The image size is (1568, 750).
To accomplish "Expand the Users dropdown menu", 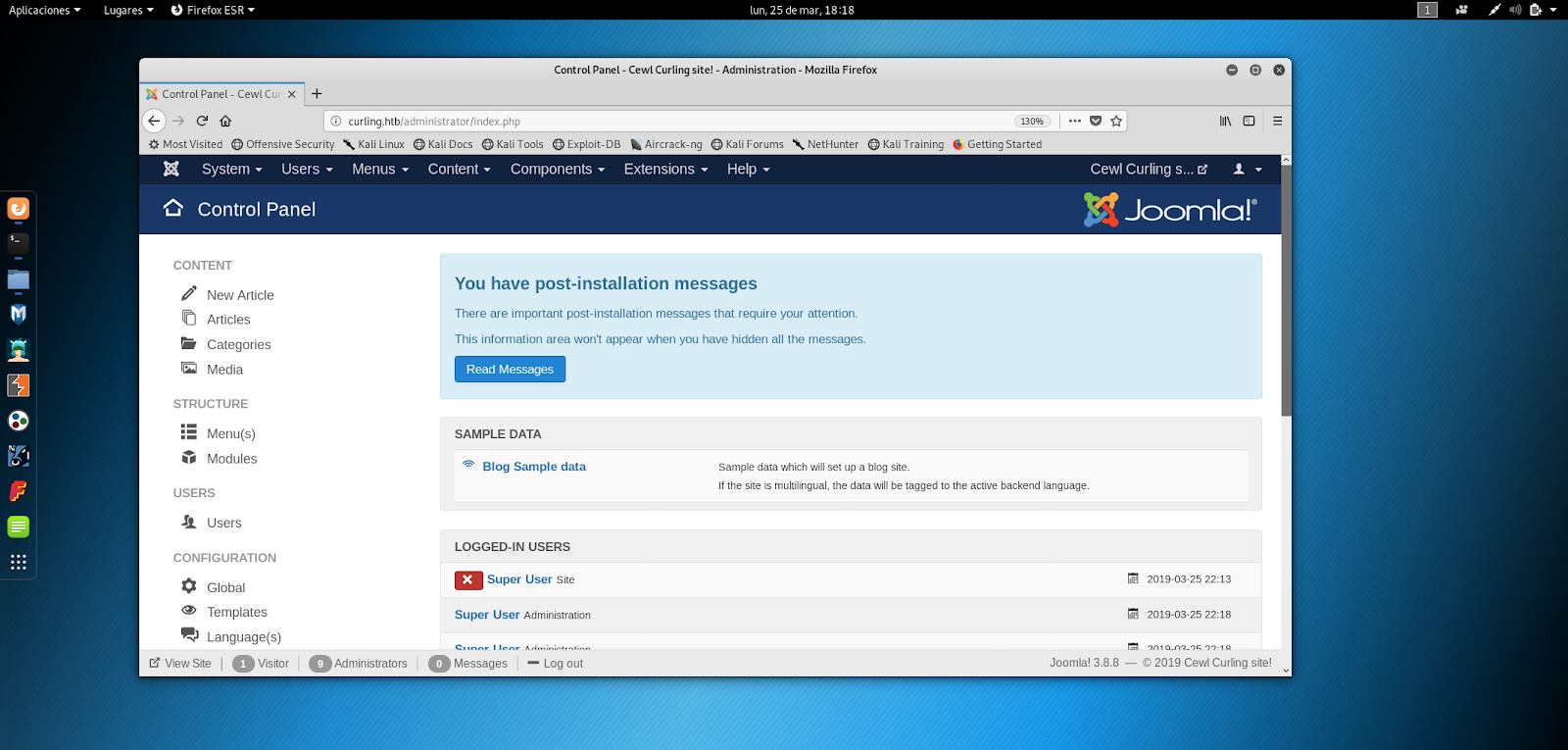I will [x=307, y=169].
